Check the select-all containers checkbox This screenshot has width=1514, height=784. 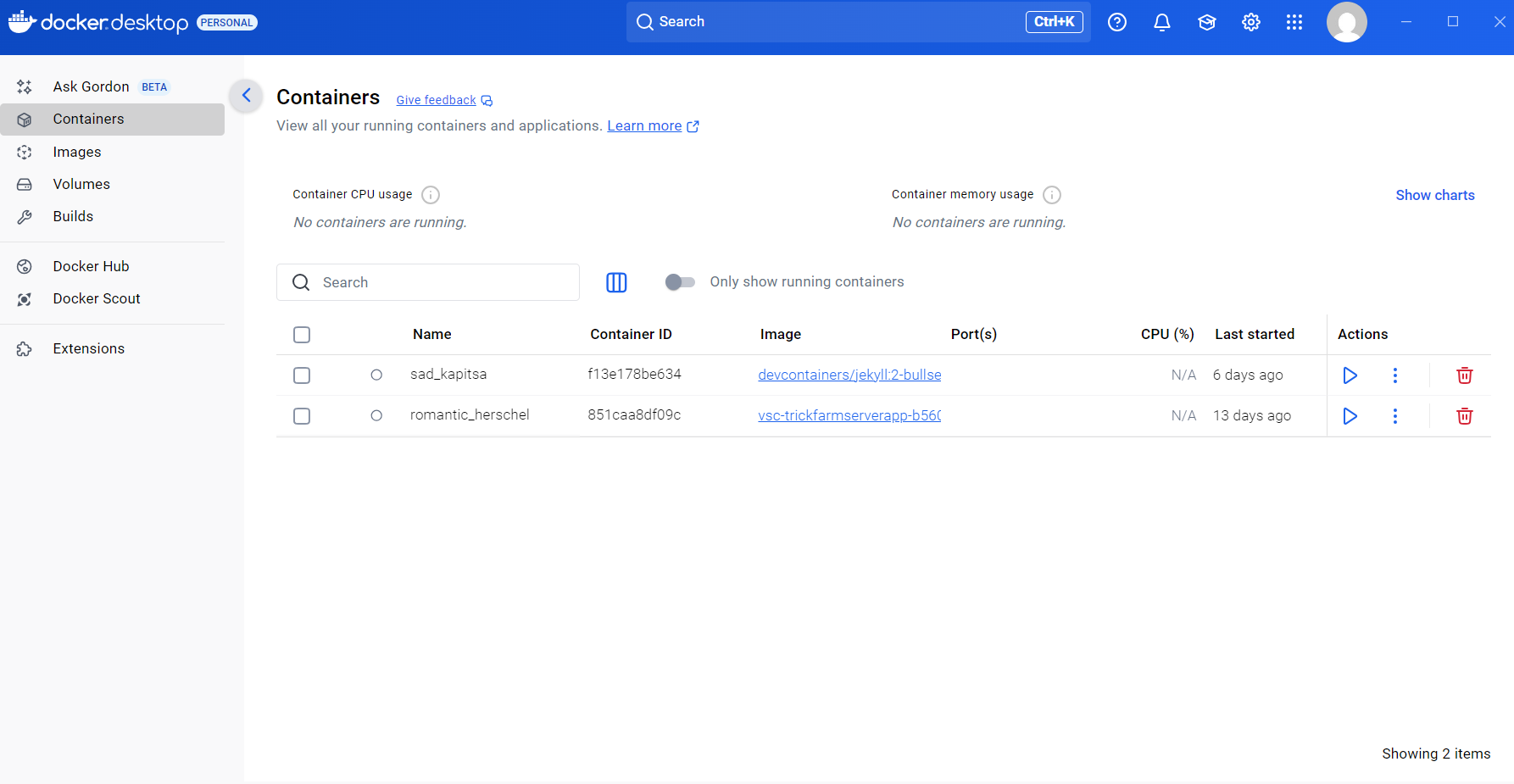coord(302,335)
